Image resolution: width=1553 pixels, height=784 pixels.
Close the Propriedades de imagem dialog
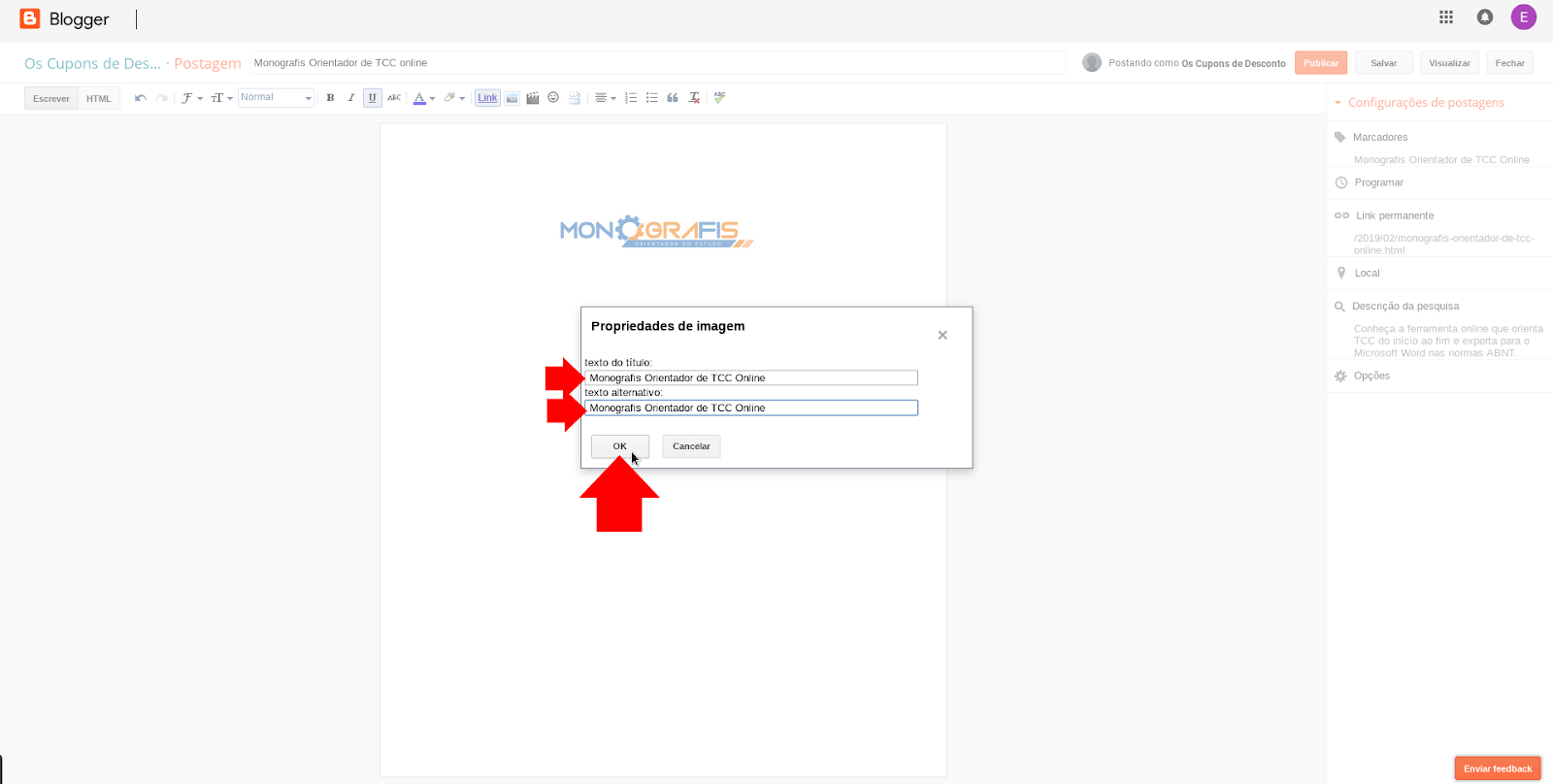[x=942, y=335]
